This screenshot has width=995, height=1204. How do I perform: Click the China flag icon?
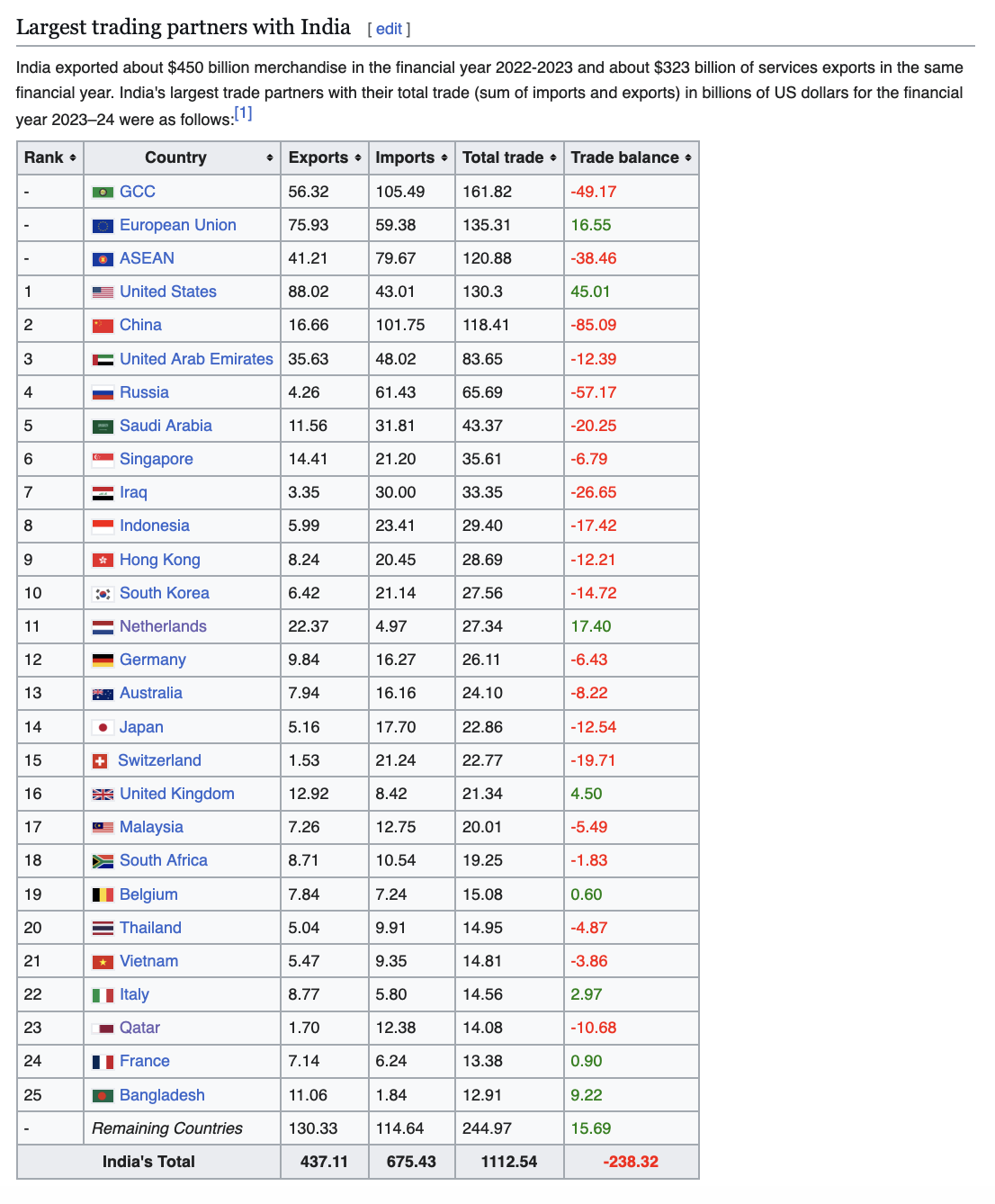point(103,326)
